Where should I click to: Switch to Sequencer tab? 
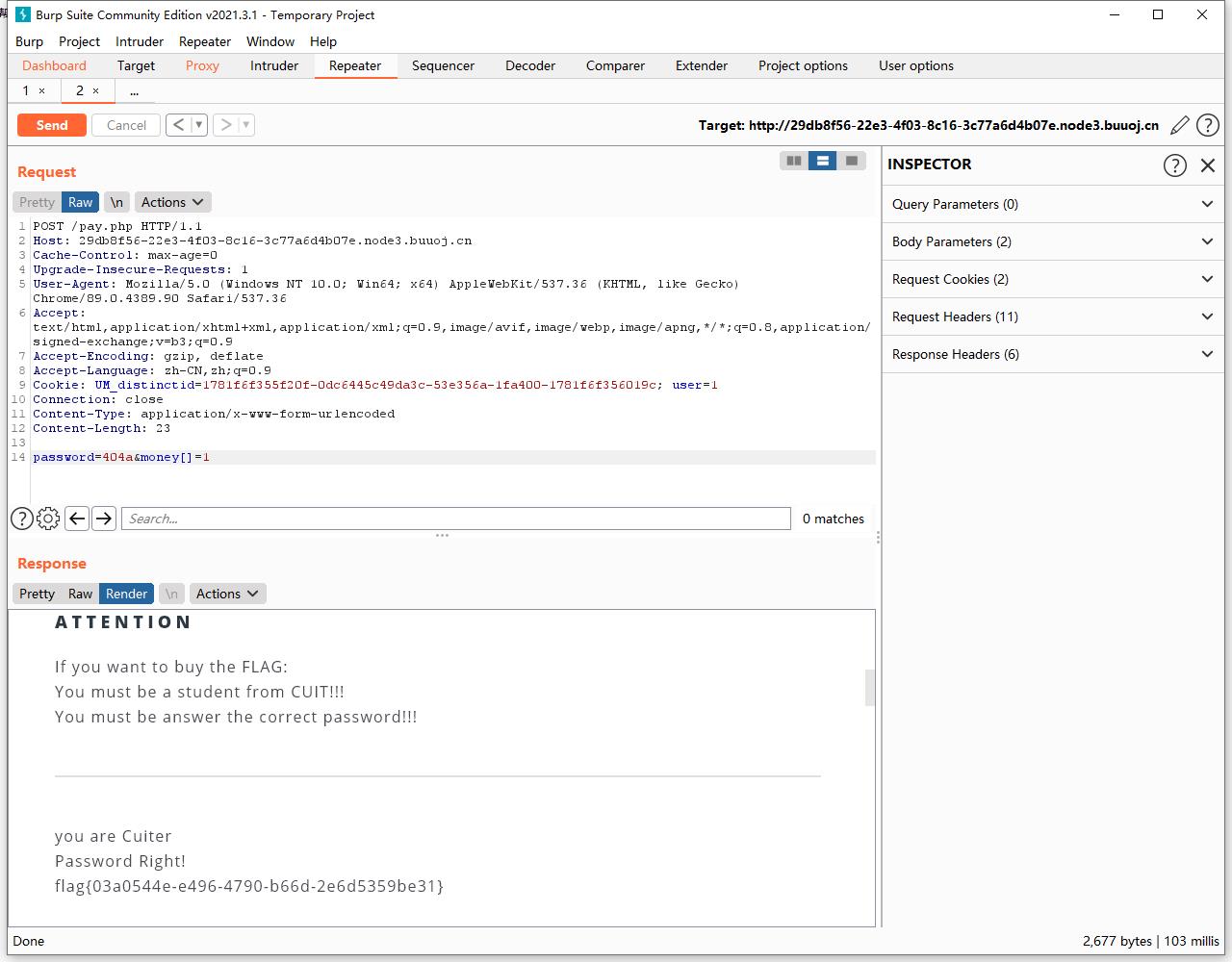pyautogui.click(x=443, y=65)
